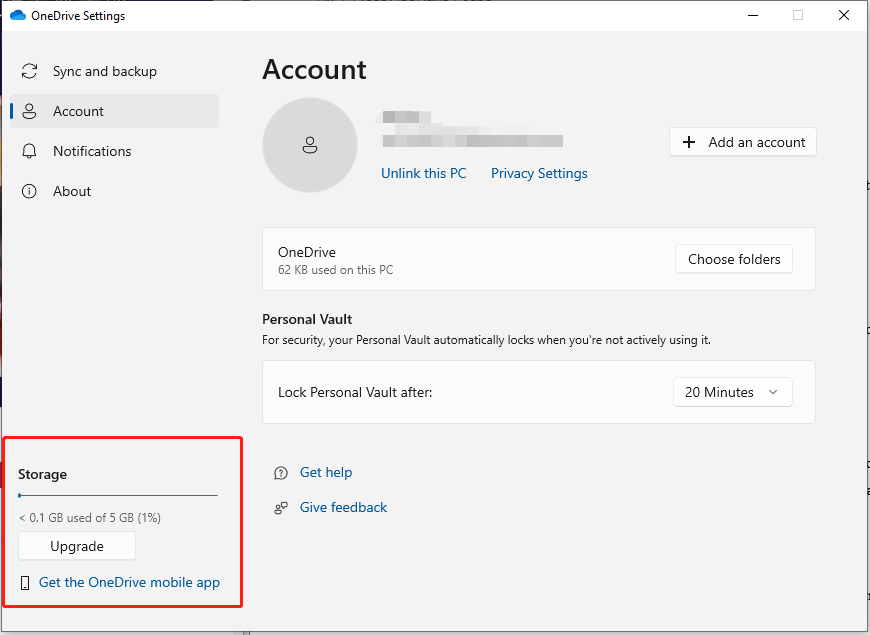The height and width of the screenshot is (635, 870).
Task: Click the Upgrade storage button
Action: [77, 546]
